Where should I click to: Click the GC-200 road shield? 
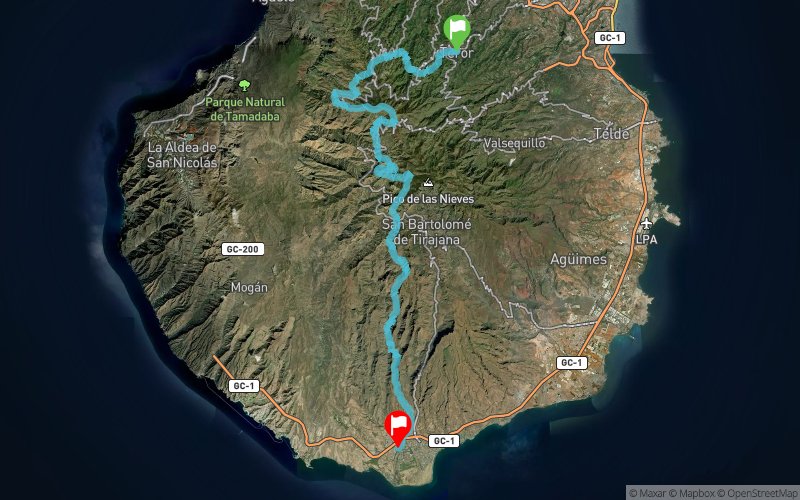coord(243,249)
